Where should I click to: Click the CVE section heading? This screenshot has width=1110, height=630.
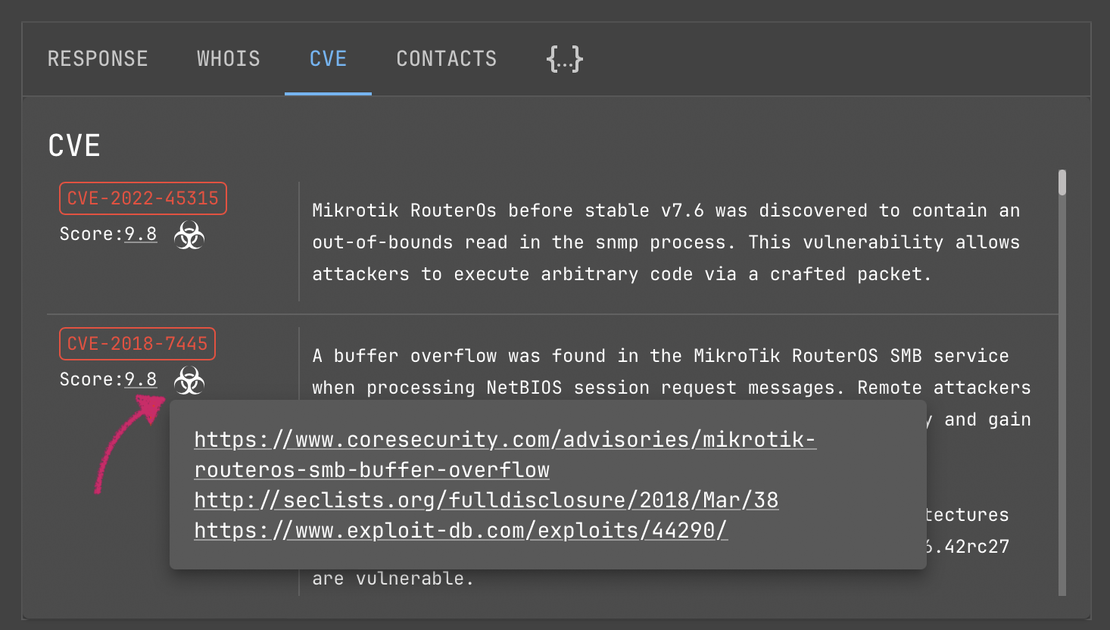(x=73, y=145)
